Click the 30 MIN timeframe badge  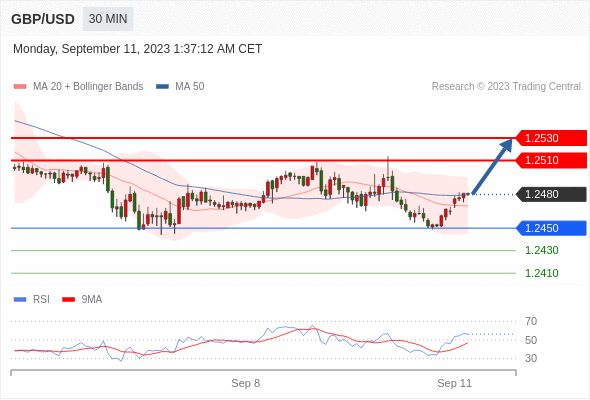tap(108, 19)
